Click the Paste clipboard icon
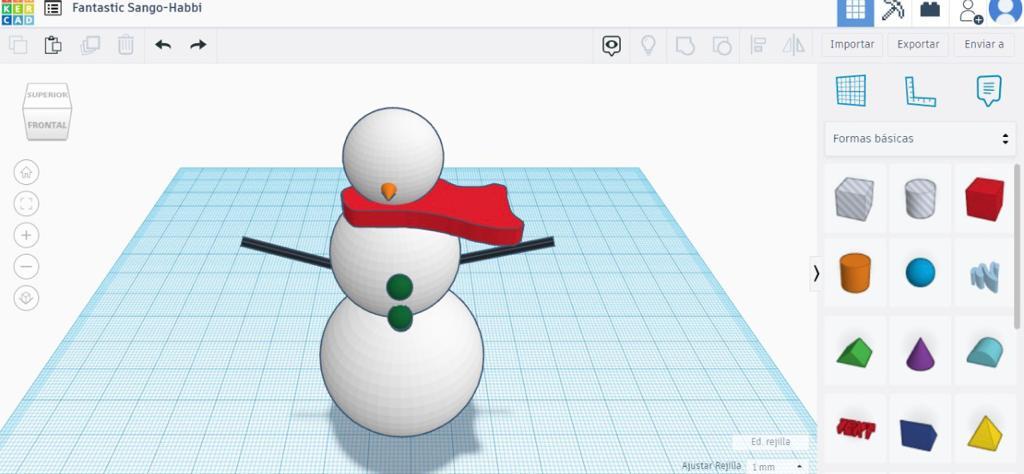 click(53, 45)
